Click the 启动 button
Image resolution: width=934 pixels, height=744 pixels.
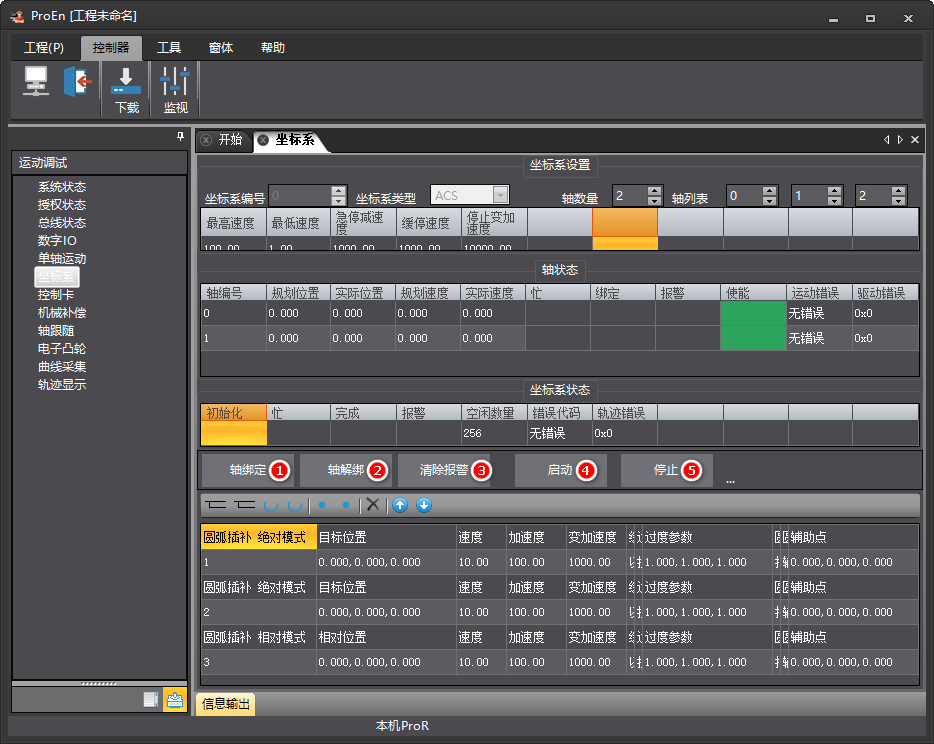pyautogui.click(x=561, y=470)
